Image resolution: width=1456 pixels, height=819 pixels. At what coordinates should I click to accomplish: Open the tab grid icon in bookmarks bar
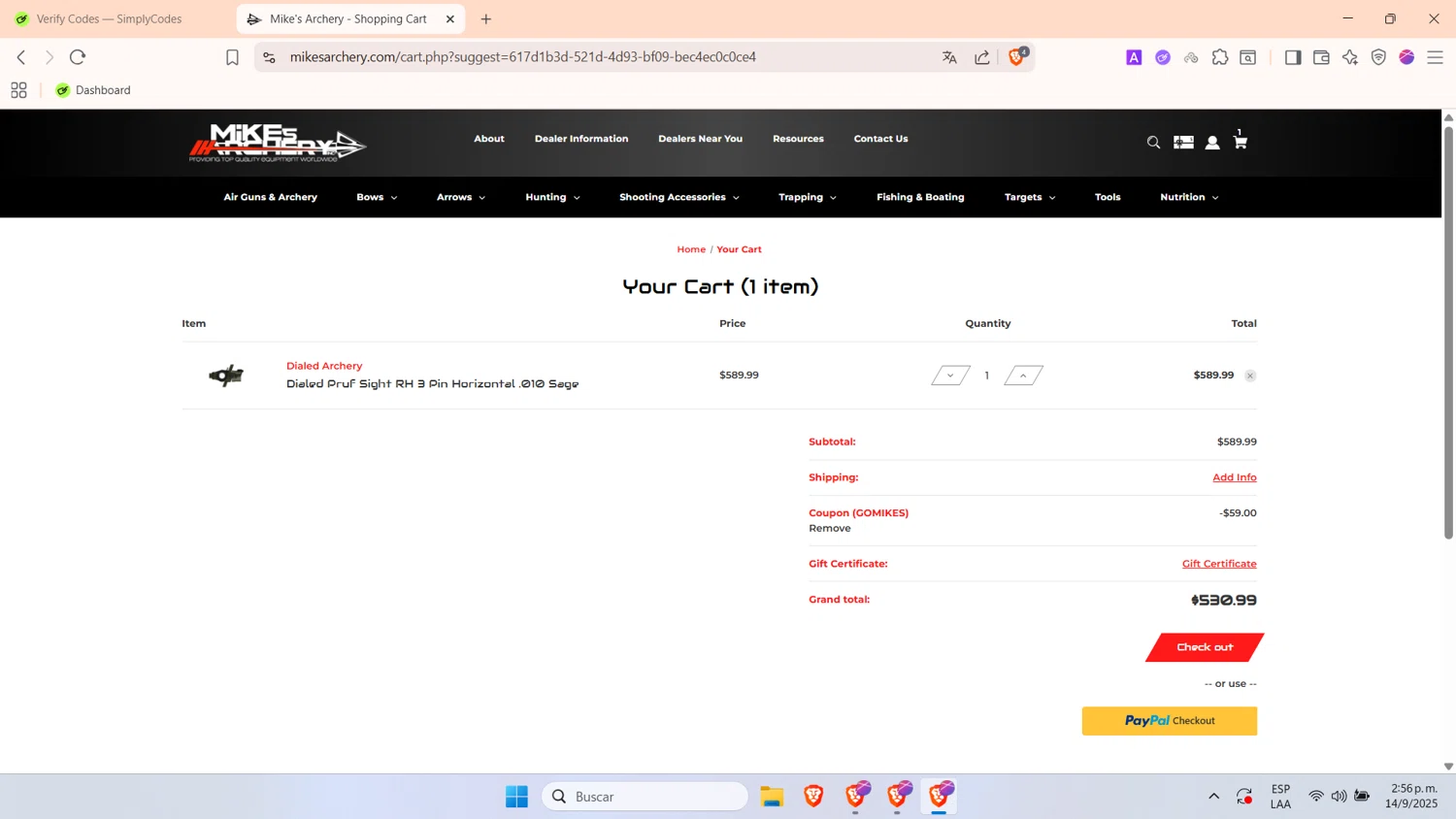[18, 90]
